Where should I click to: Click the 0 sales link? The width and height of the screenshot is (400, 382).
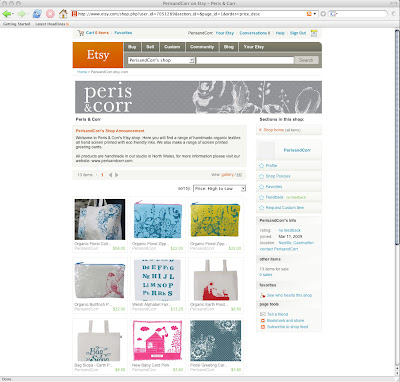266,275
